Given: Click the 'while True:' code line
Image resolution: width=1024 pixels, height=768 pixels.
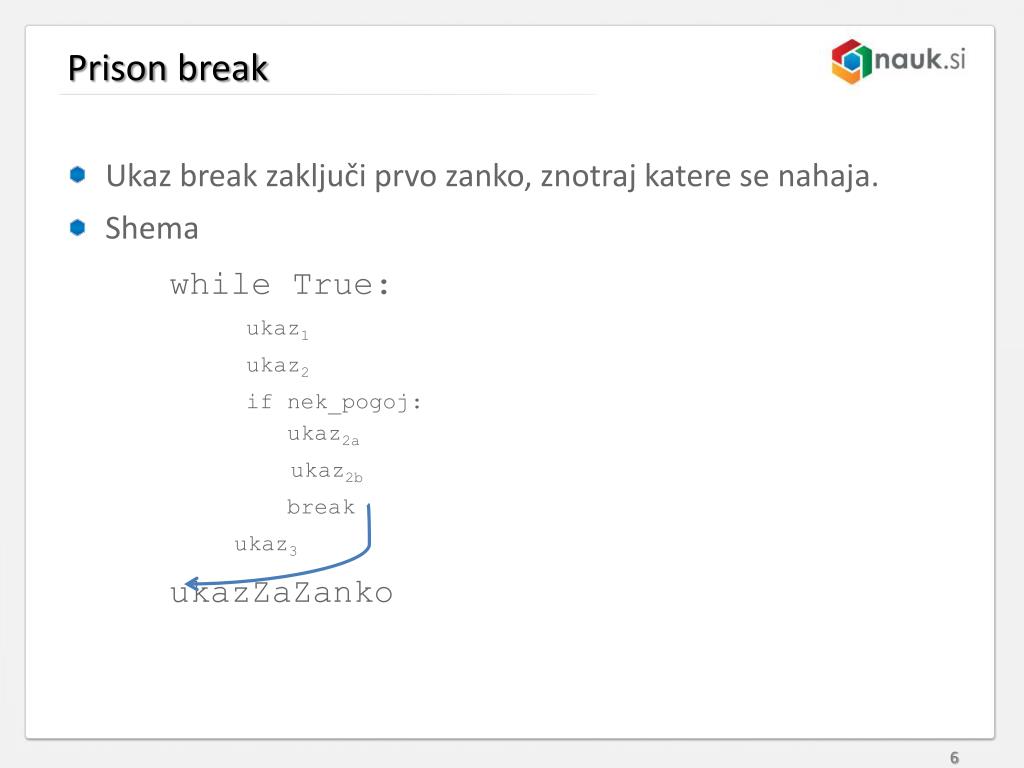Looking at the screenshot, I should pyautogui.click(x=280, y=285).
